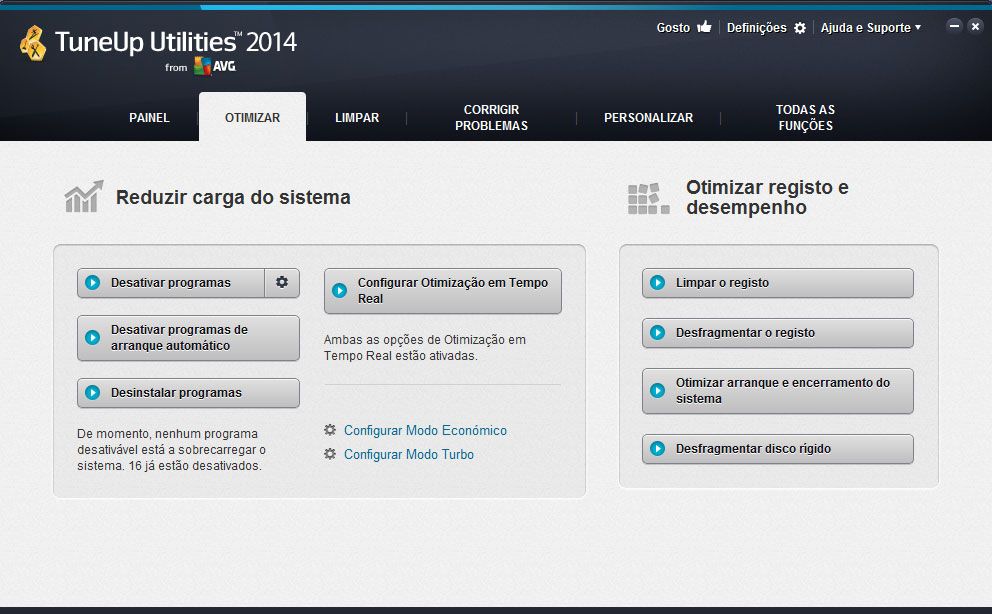Click the play icon on Desinstalar programas
The image size is (992, 614).
tap(93, 393)
